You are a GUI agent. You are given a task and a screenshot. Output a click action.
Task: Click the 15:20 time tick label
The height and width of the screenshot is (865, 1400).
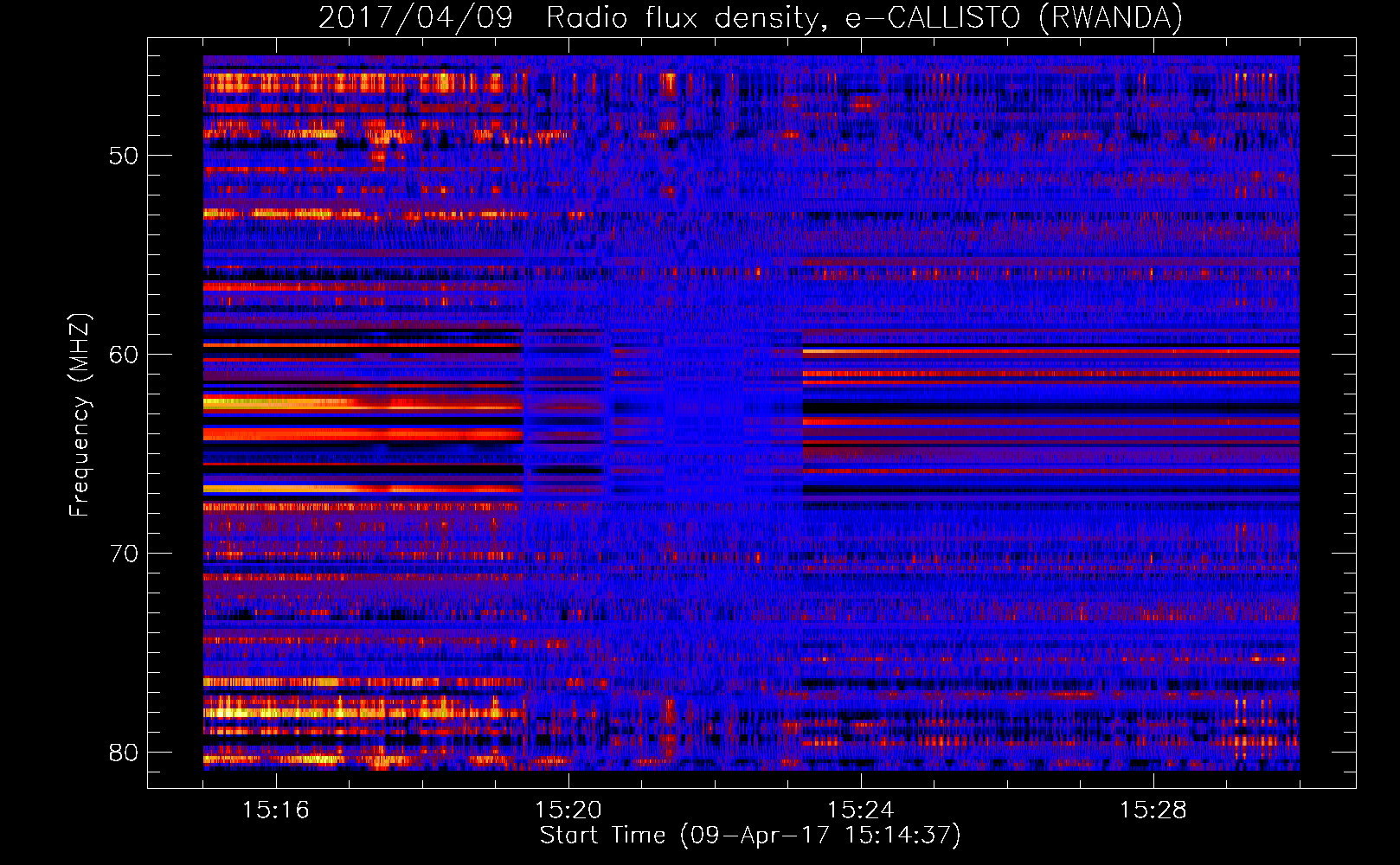pos(568,810)
